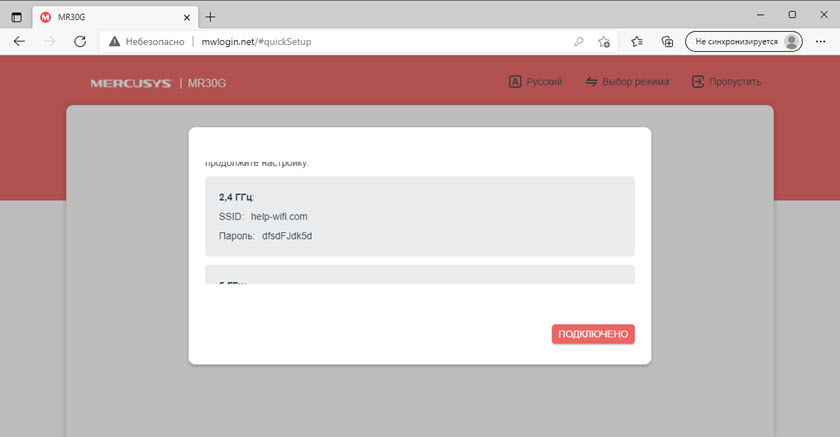Open the saved passwords key icon

579,41
